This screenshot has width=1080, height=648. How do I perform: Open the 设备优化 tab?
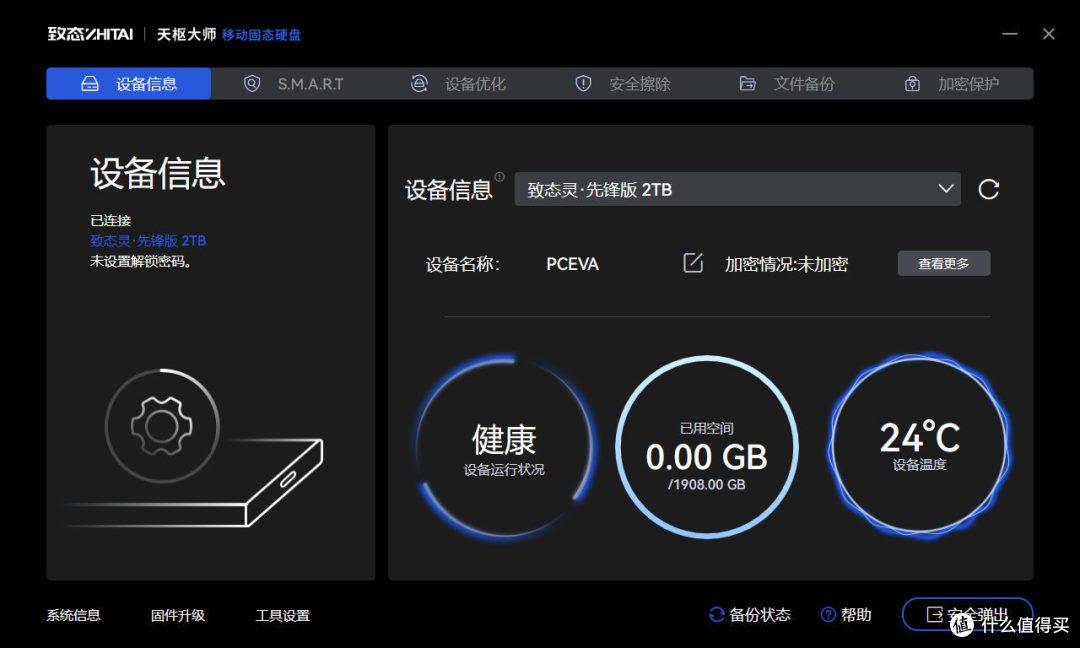click(458, 83)
